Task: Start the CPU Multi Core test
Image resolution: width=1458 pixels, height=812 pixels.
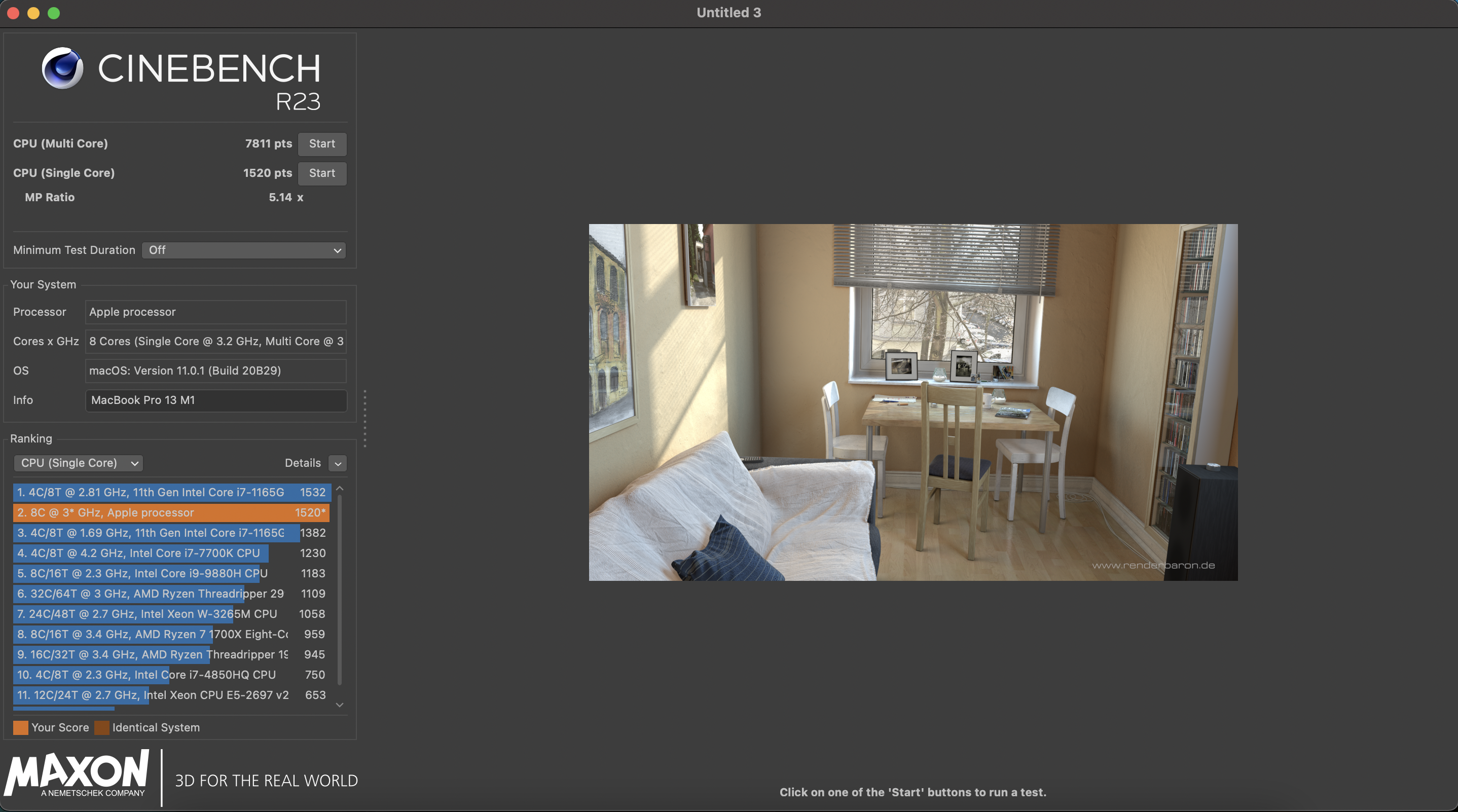Action: click(x=321, y=144)
